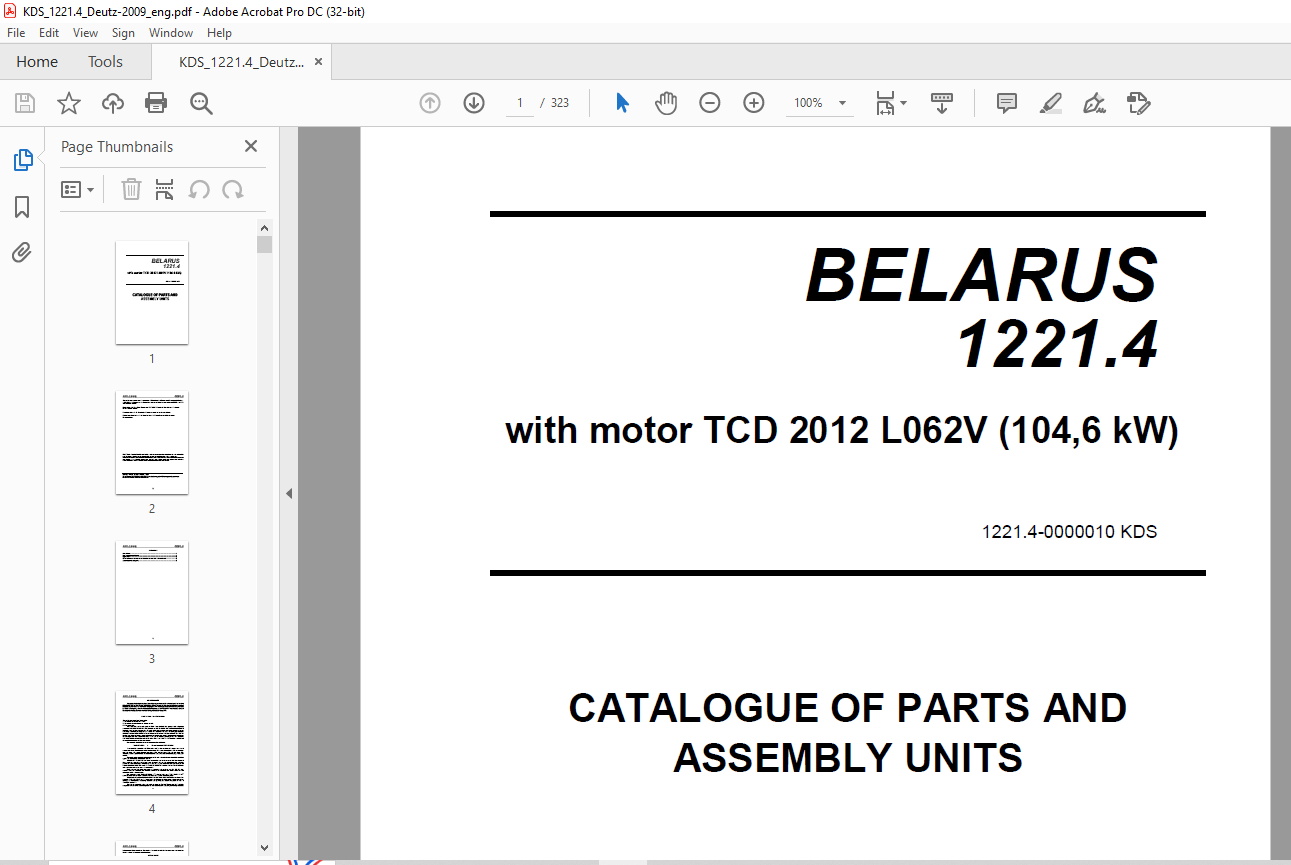Click the stamp tool icon
Viewport: 1291px width, 865px height.
point(1138,103)
